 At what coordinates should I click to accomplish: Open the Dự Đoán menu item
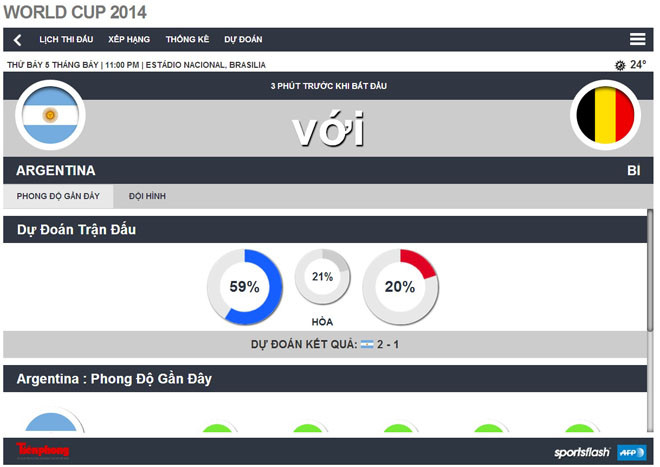pyautogui.click(x=243, y=40)
